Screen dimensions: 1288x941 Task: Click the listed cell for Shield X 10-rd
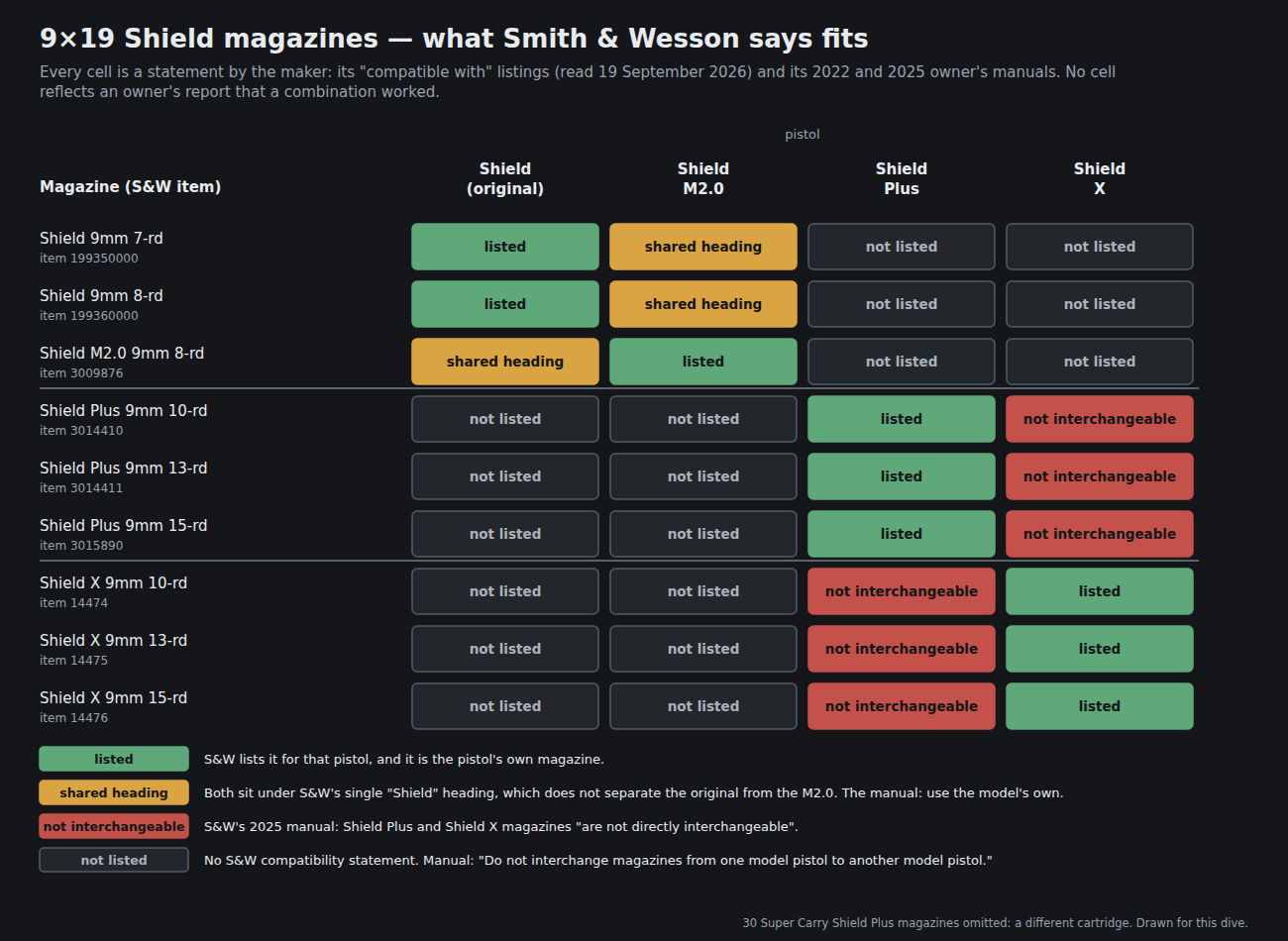(x=1100, y=591)
